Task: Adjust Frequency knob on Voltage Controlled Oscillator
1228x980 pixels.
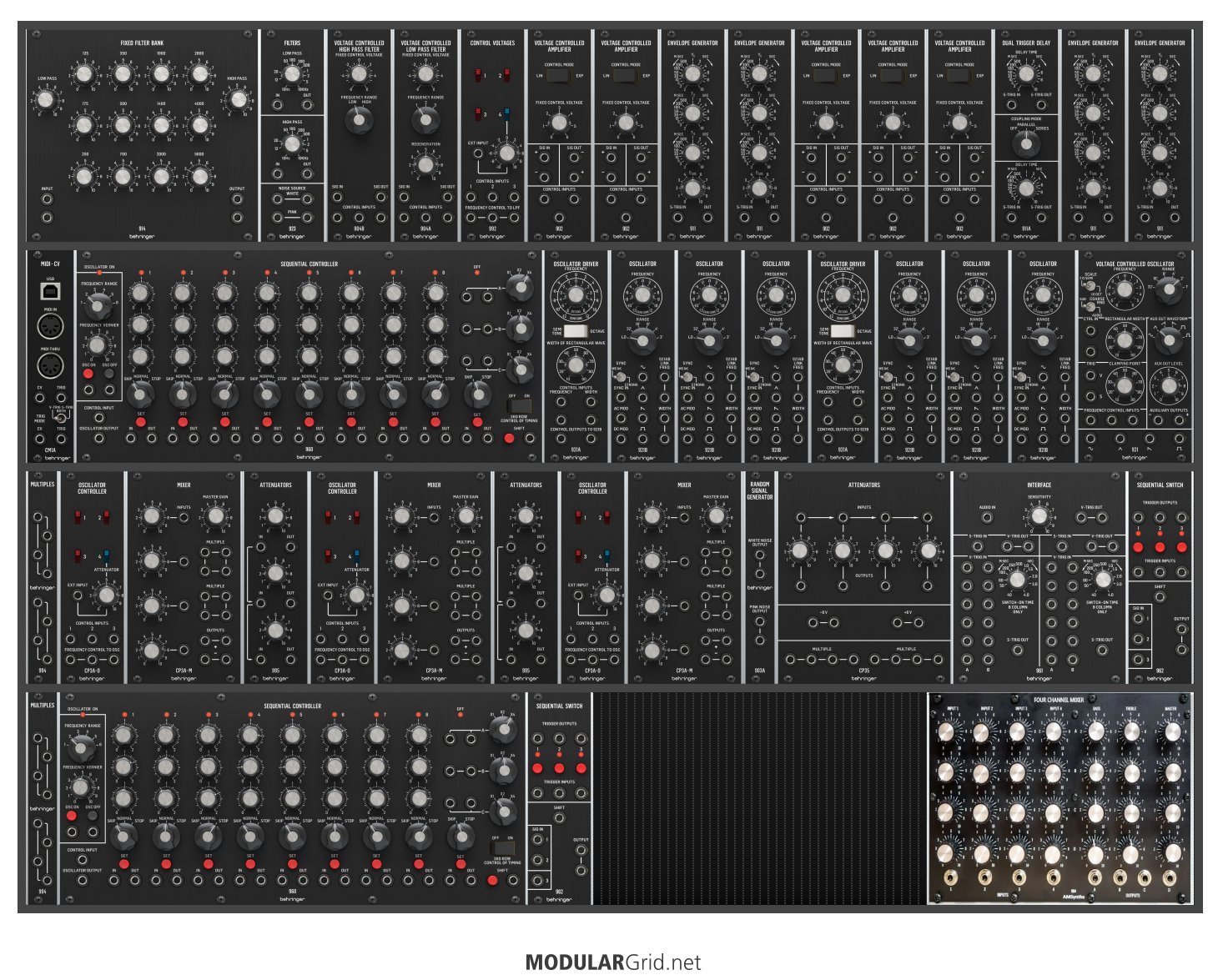Action: point(1125,289)
